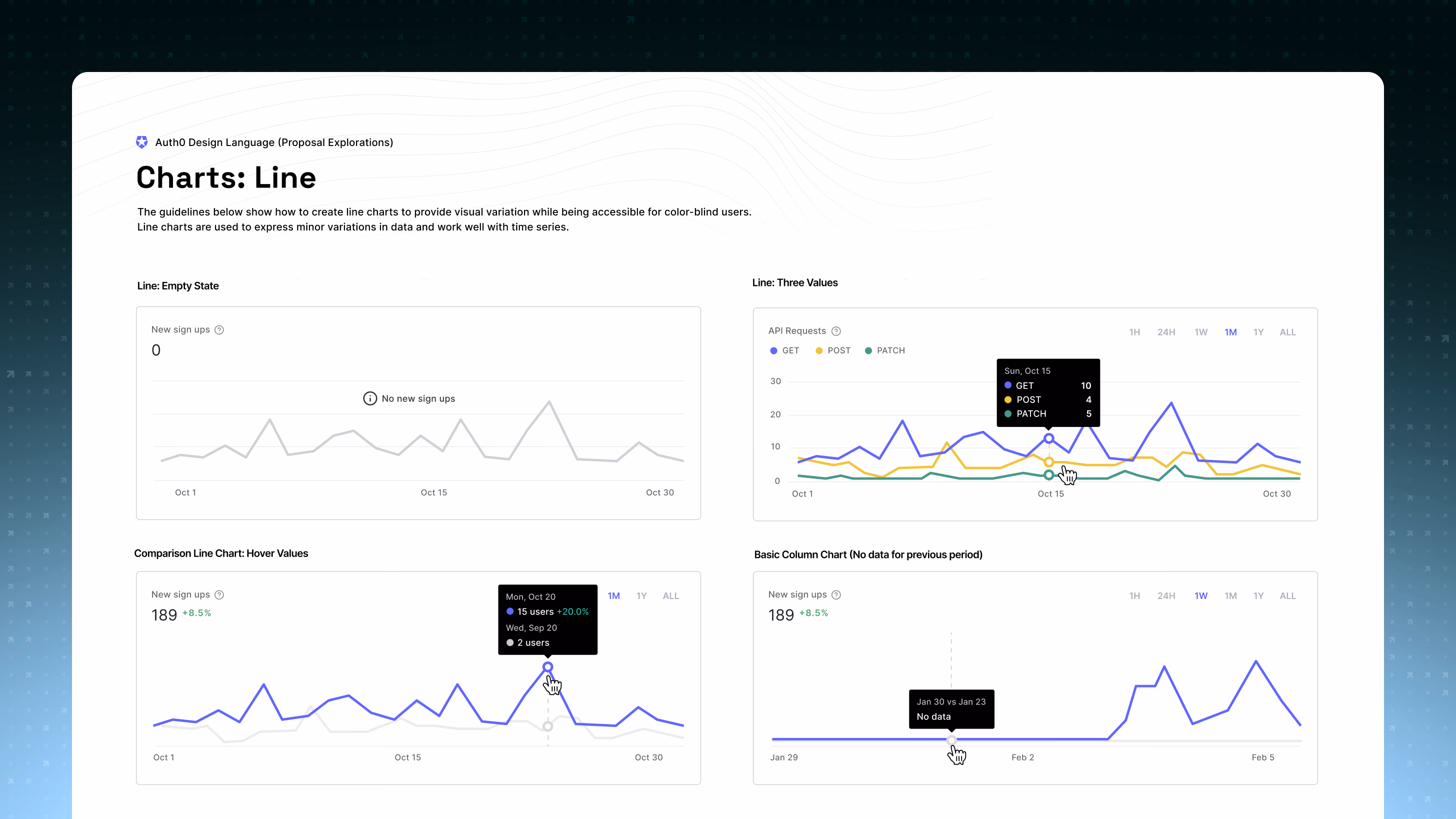1456x819 pixels.
Task: Select ALL range in Comparison Line Chart
Action: (x=671, y=595)
